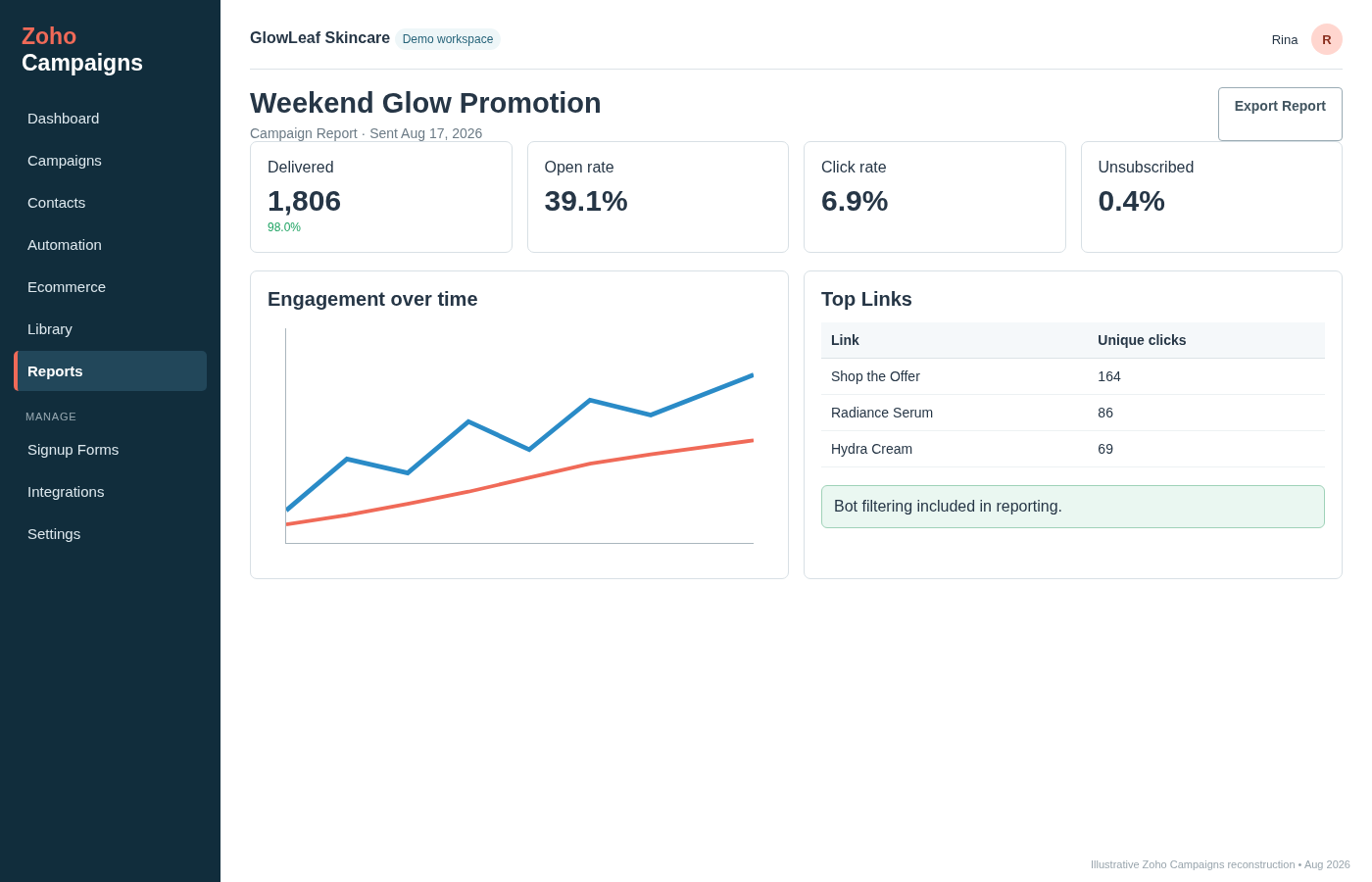Screen dimensions: 1372x882
Task: Click the Shop the Offer link row
Action: [1073, 376]
